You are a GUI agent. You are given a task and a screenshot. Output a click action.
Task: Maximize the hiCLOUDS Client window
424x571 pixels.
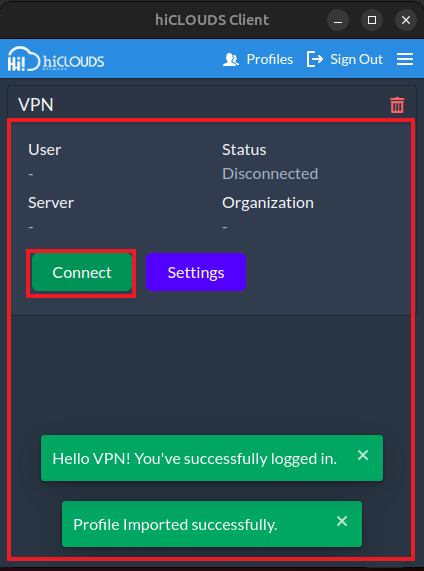(372, 20)
